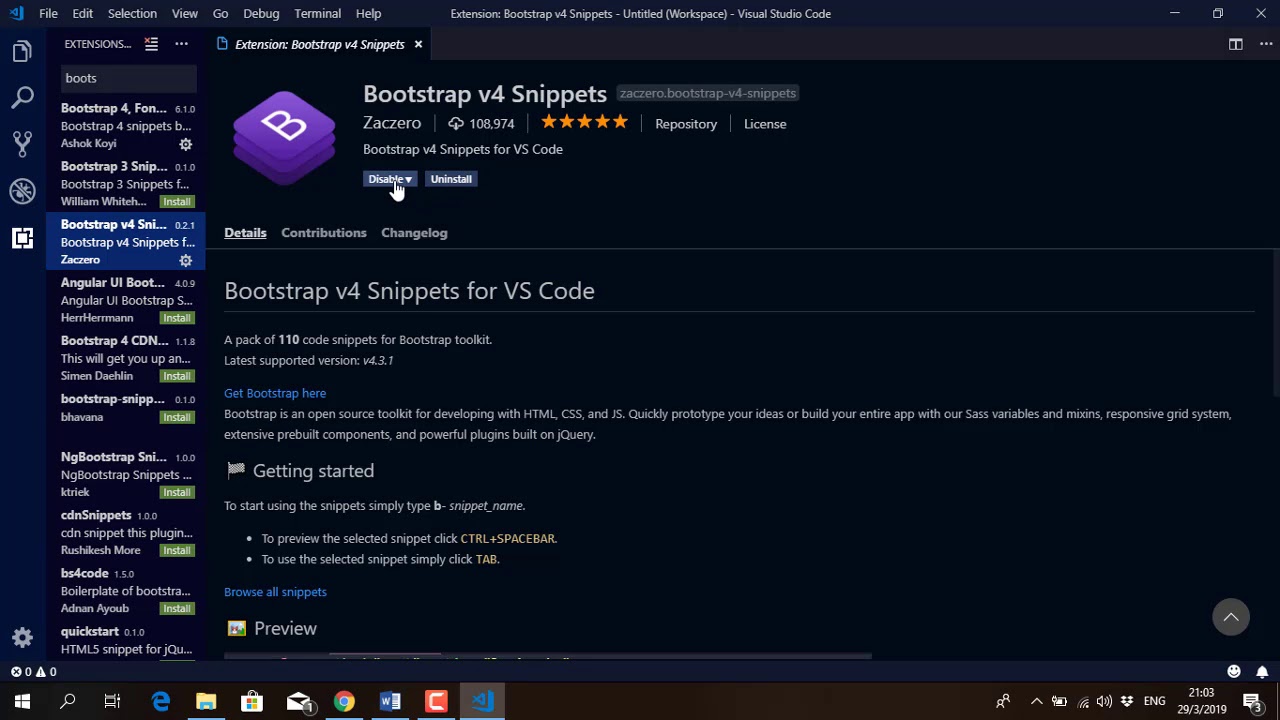Open Windows Start menu
The width and height of the screenshot is (1280, 720).
pyautogui.click(x=22, y=702)
